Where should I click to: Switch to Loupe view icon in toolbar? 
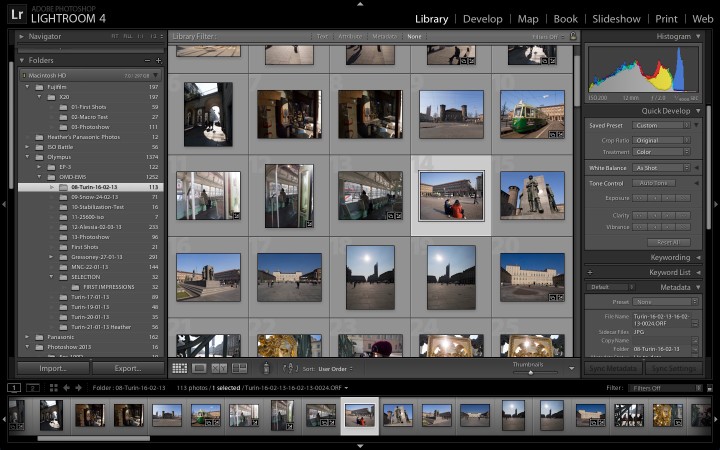[x=198, y=369]
